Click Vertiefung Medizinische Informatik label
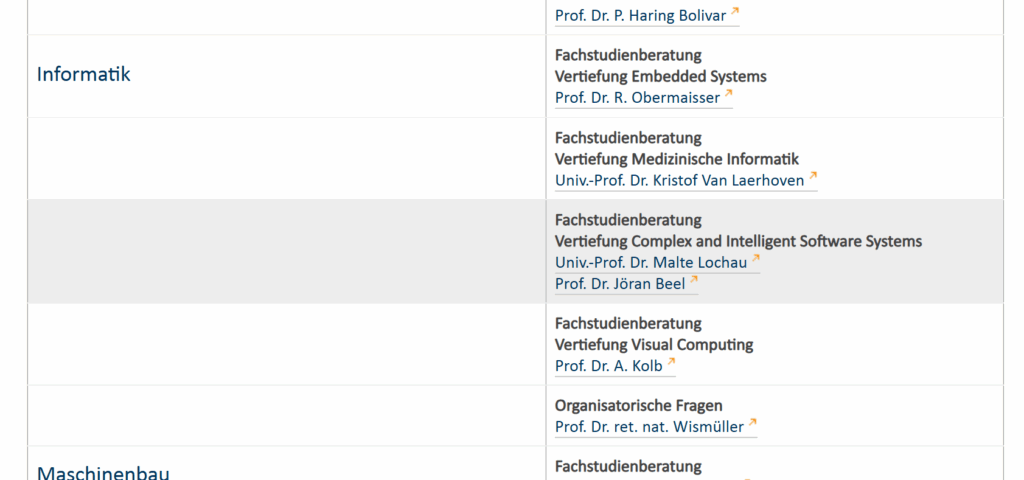This screenshot has width=1024, height=480. coord(677,159)
